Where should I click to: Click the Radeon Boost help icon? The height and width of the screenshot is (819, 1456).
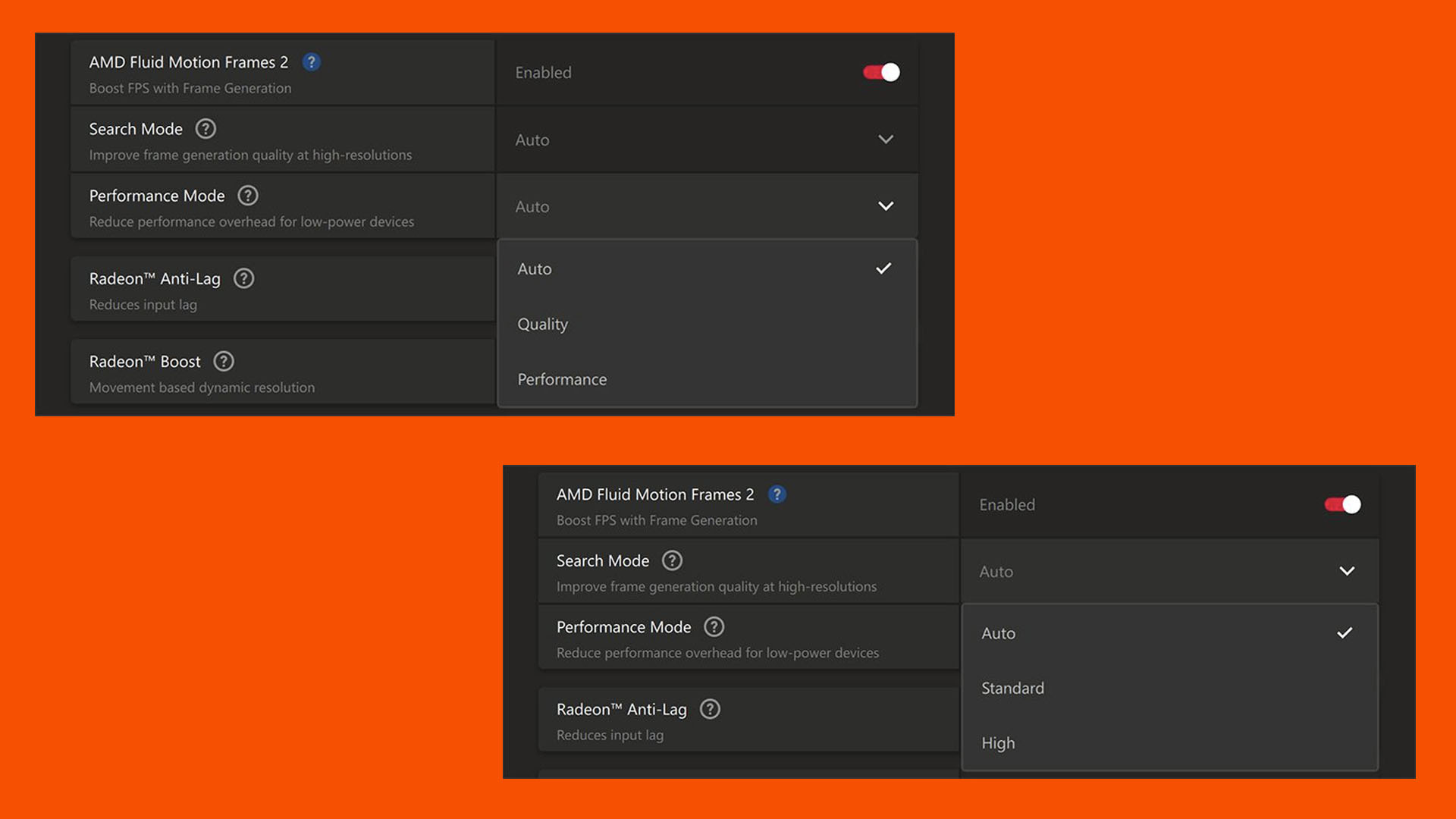pos(224,361)
